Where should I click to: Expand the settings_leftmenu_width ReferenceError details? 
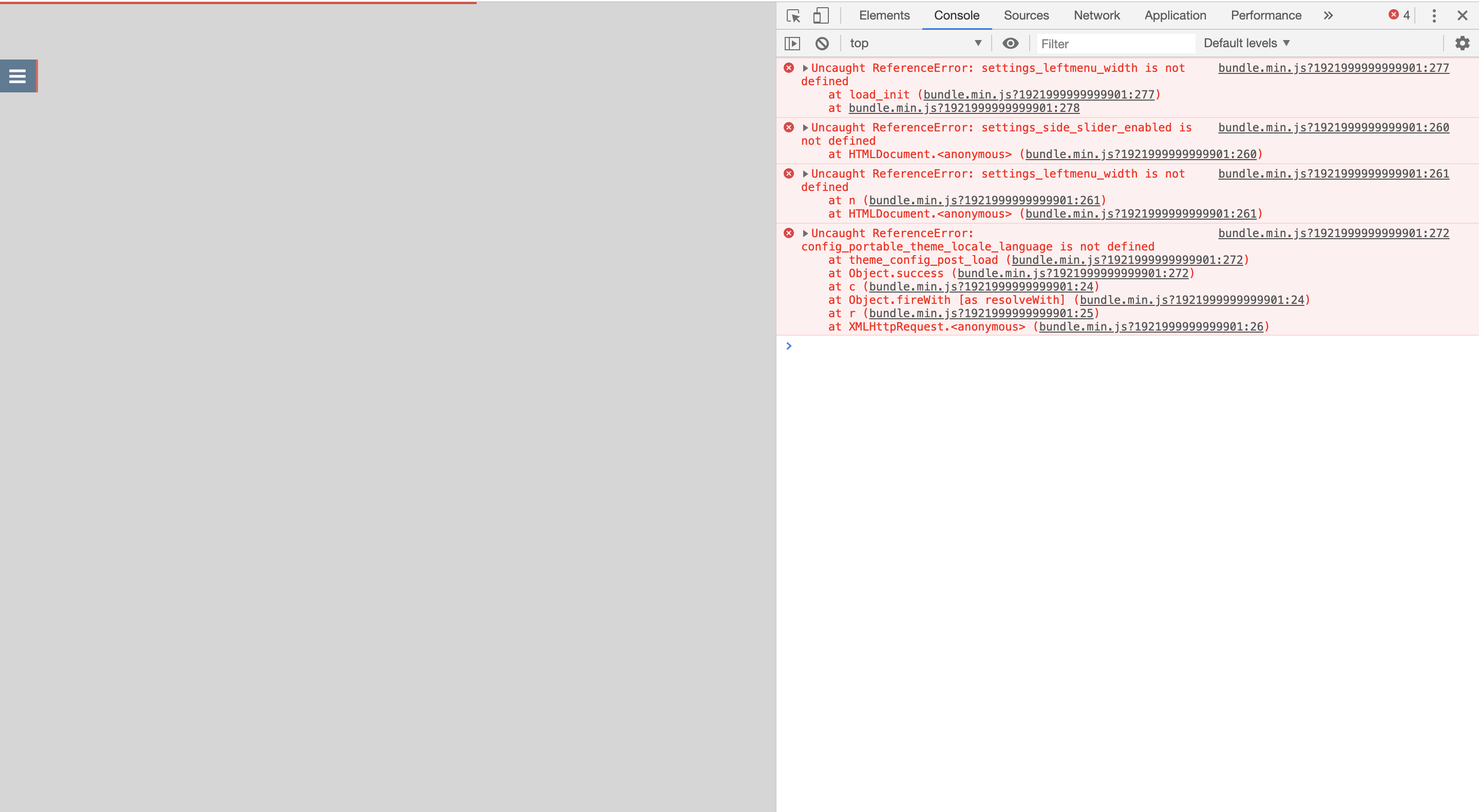(805, 68)
